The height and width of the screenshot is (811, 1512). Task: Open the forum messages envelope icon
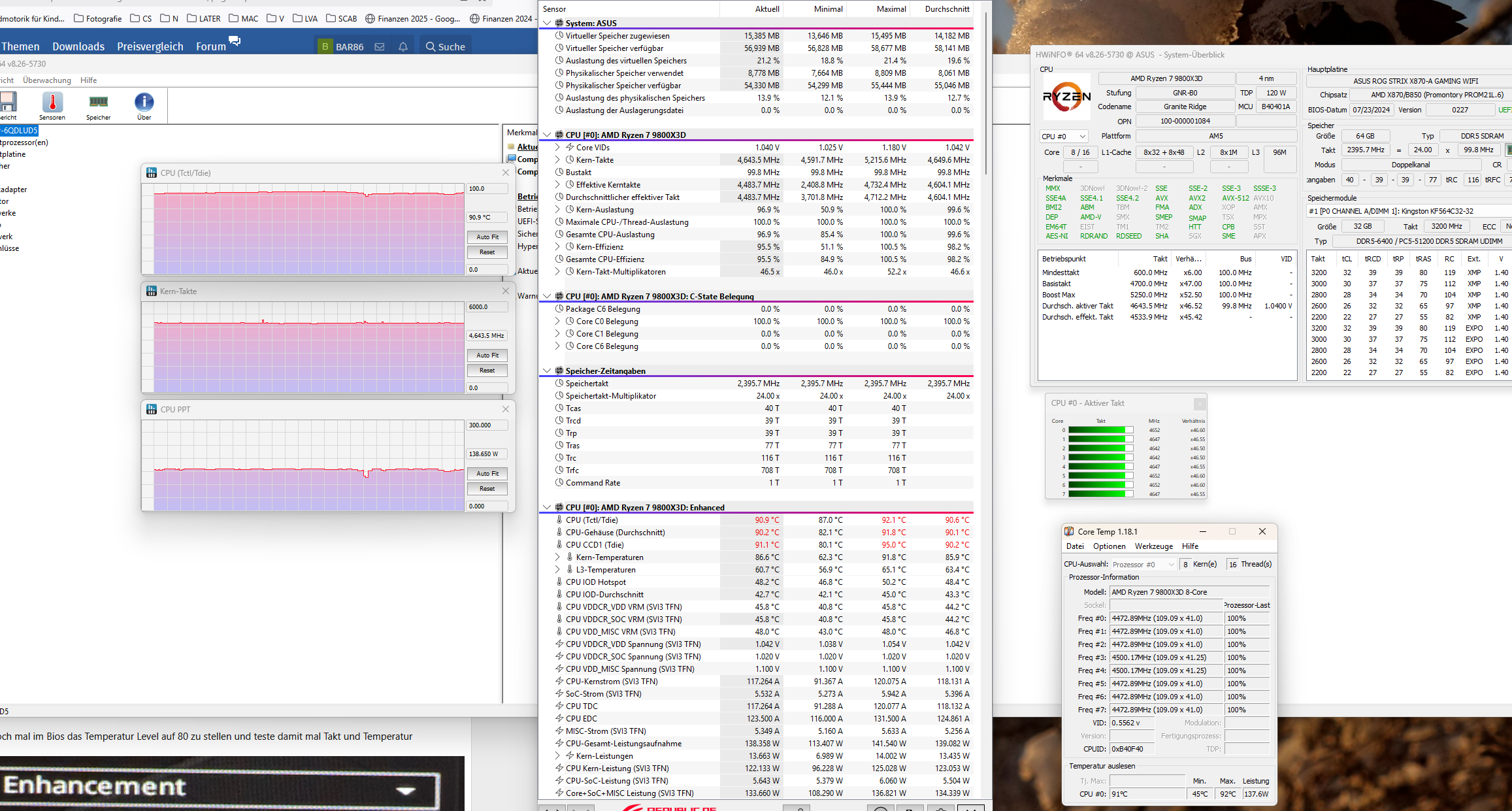tap(380, 47)
